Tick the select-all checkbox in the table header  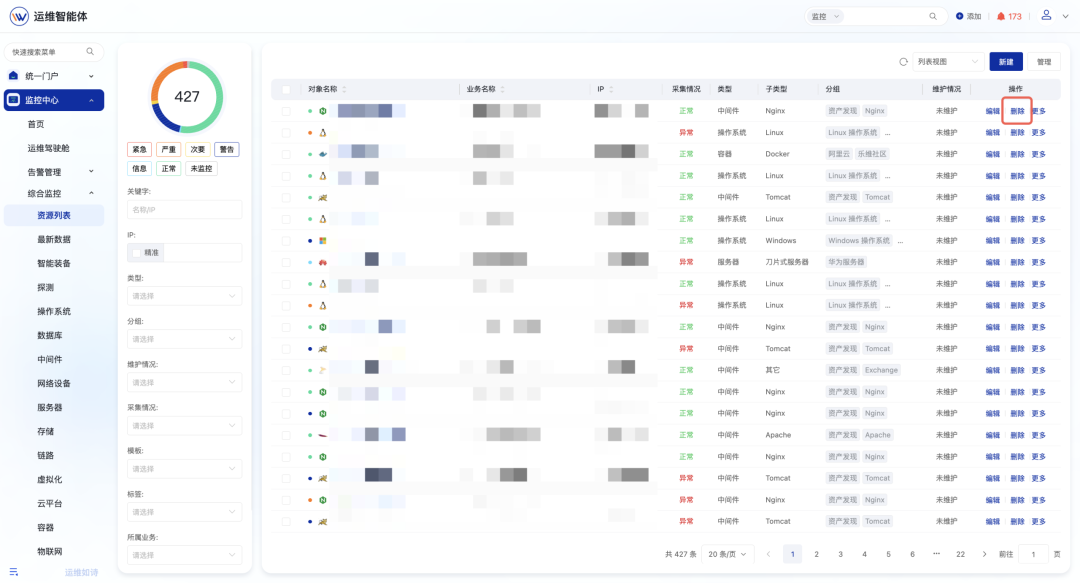[x=286, y=90]
